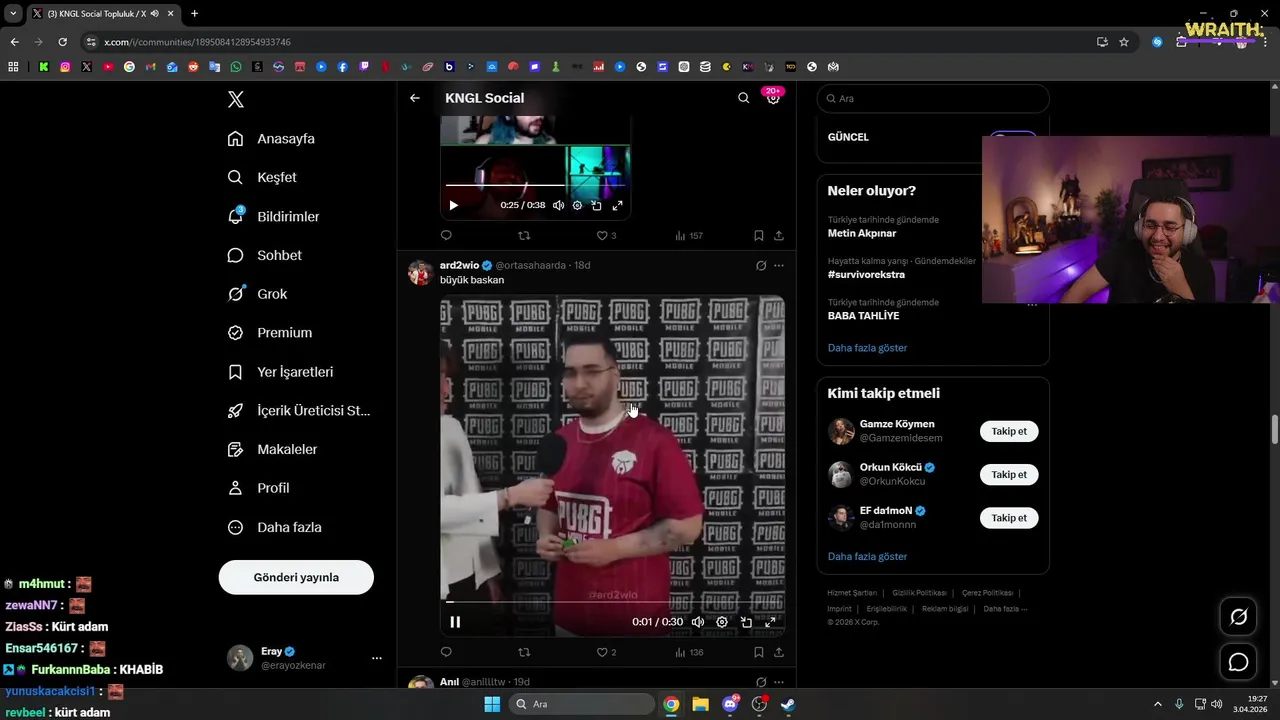Bookmark ard2wio's post
This screenshot has width=1280, height=720.
pos(758,652)
